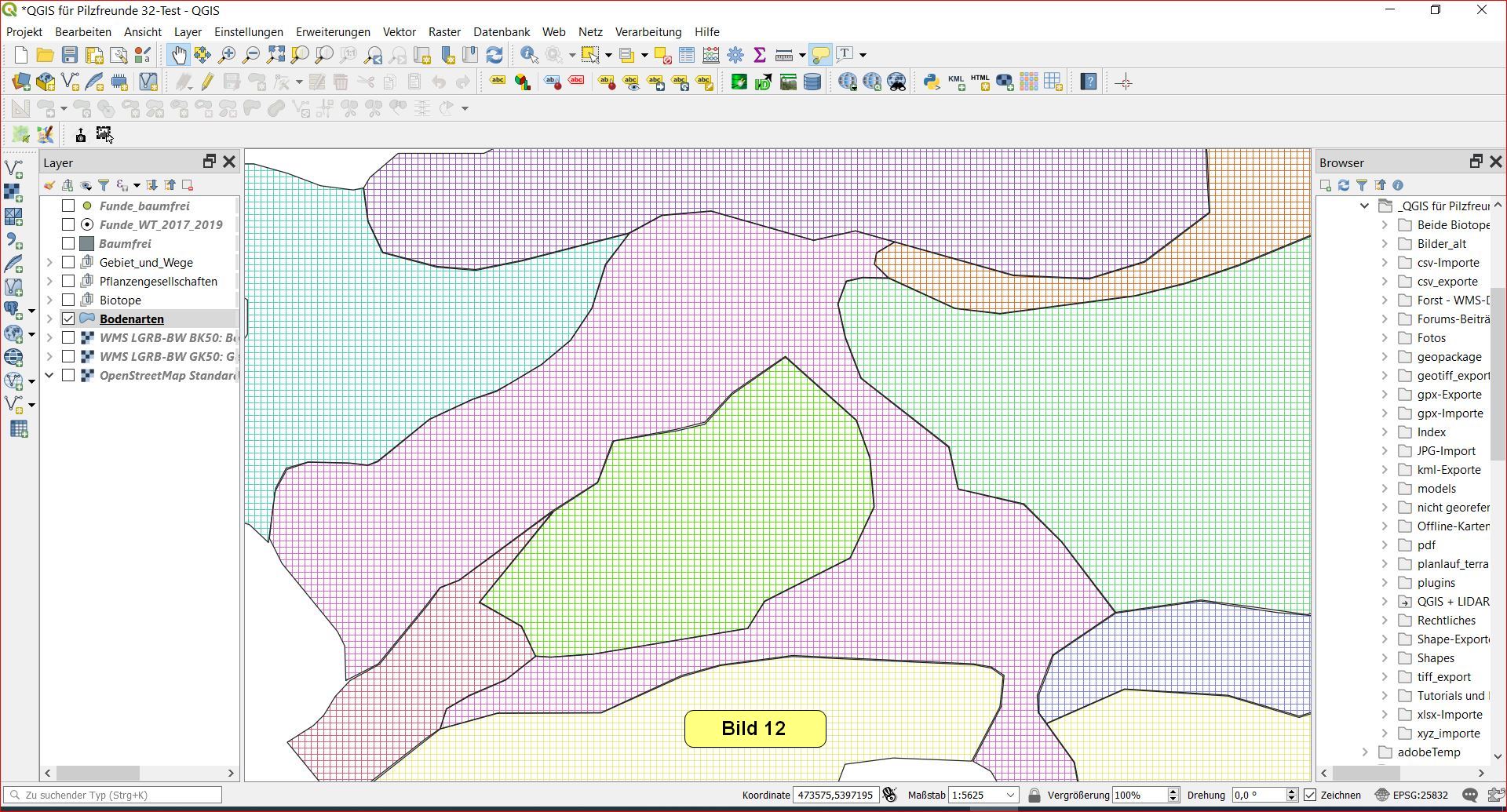Click the Koordinate input field

[x=835, y=795]
